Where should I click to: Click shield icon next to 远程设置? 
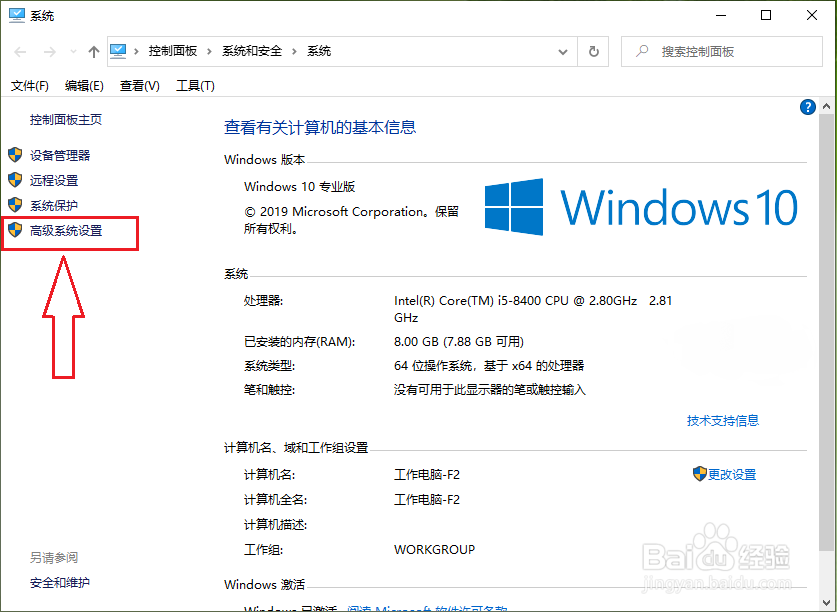point(15,180)
